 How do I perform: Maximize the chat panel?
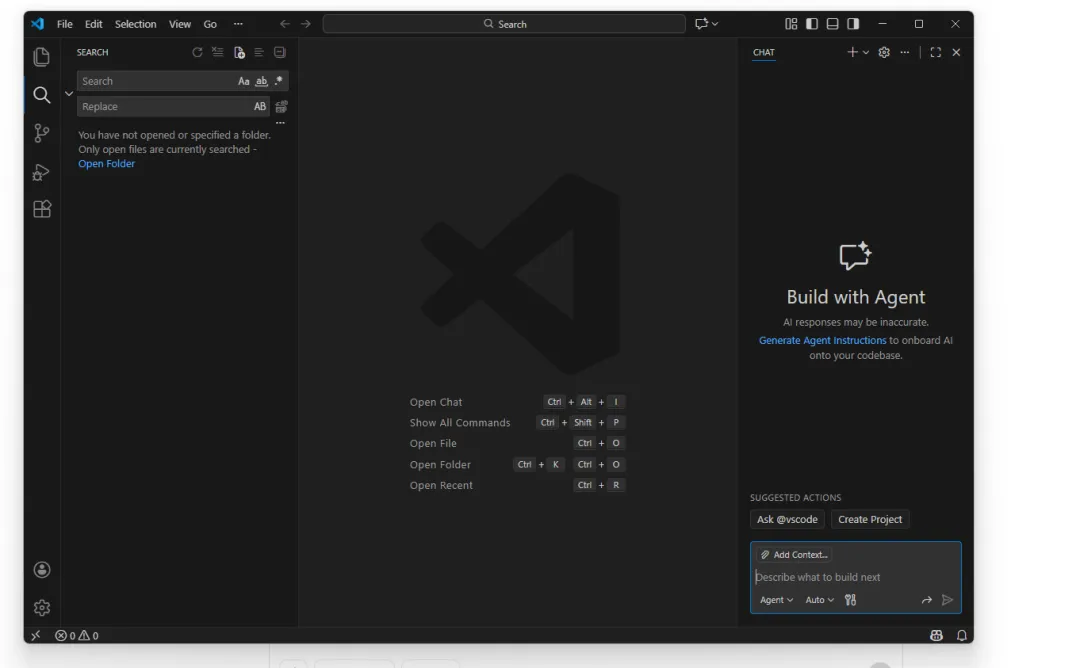935,52
